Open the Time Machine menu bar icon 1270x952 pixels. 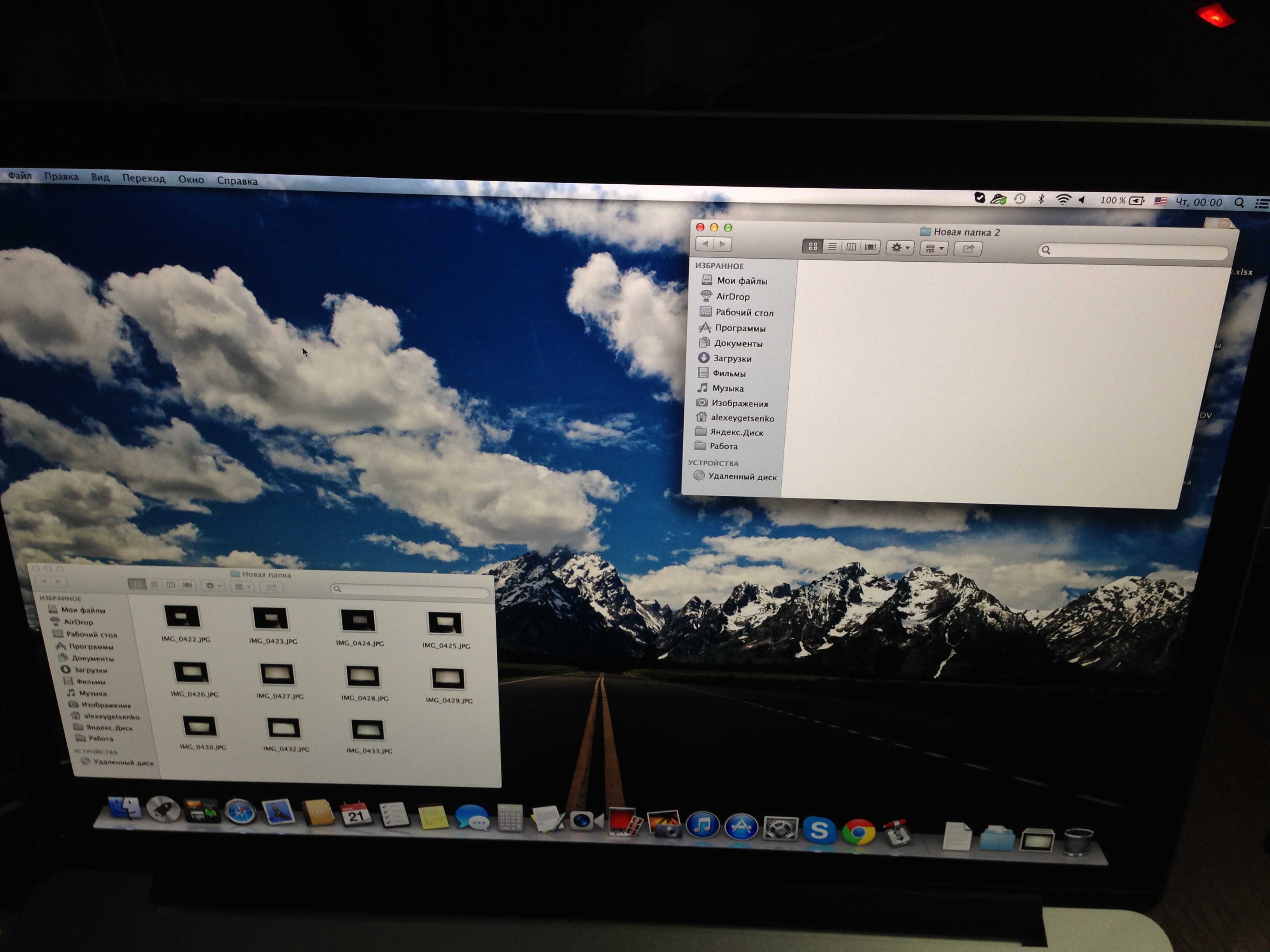coord(1020,199)
